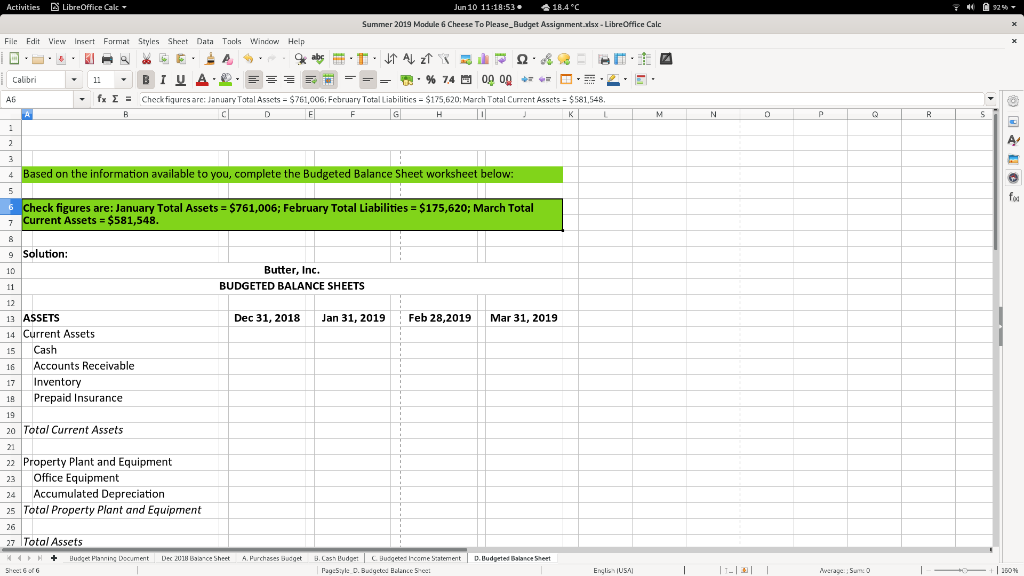This screenshot has height=576, width=1024.
Task: Toggle italic formatting
Action: coord(163,80)
